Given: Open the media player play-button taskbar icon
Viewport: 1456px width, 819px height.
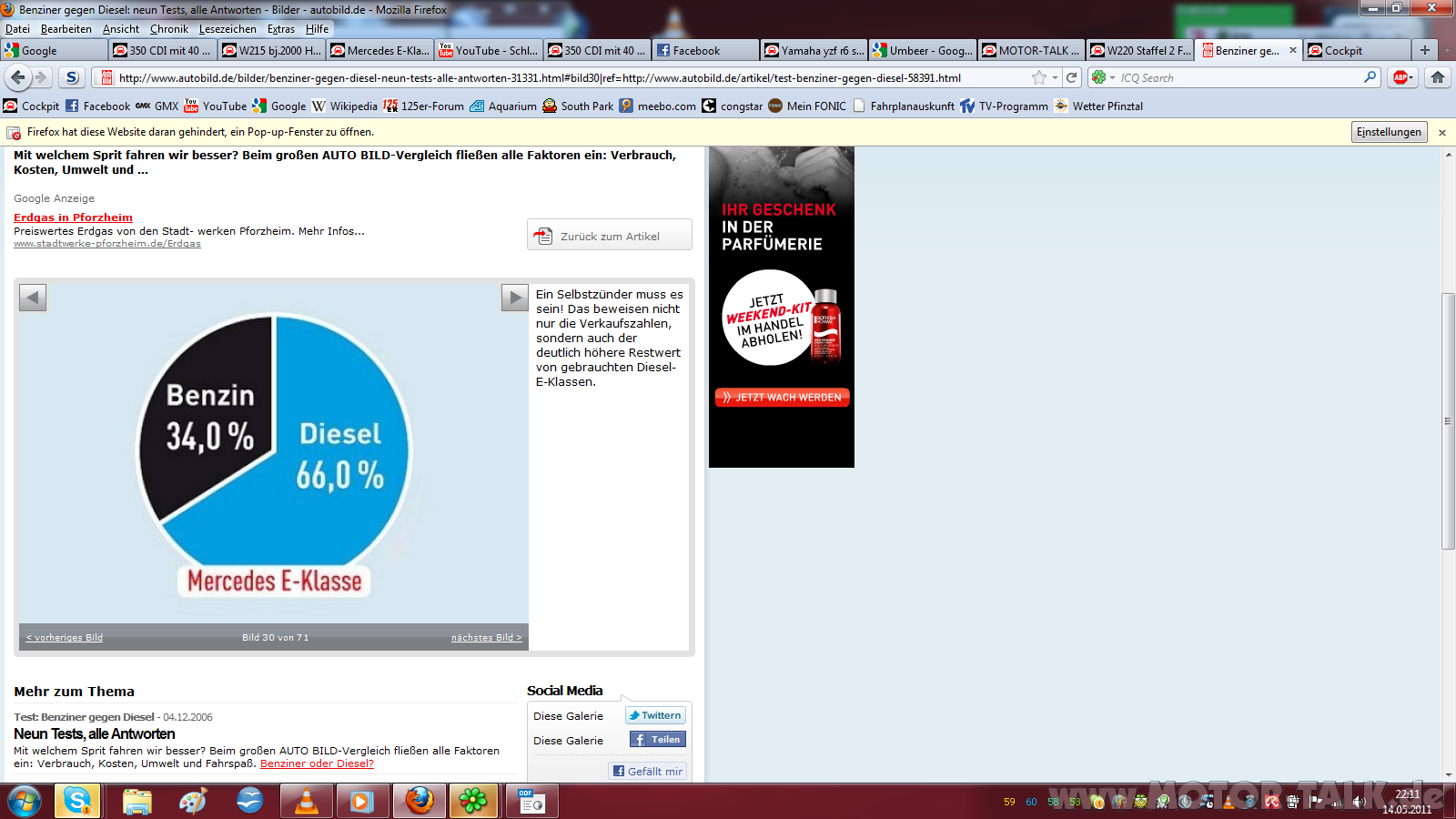Looking at the screenshot, I should point(362,801).
